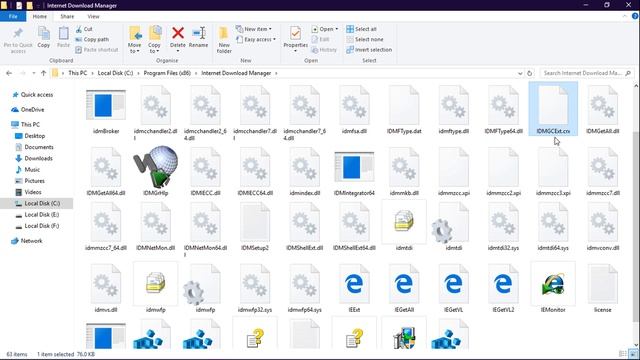The width and height of the screenshot is (640, 360).
Task: Expand the chevron after This PC in address bar
Action: [93, 73]
